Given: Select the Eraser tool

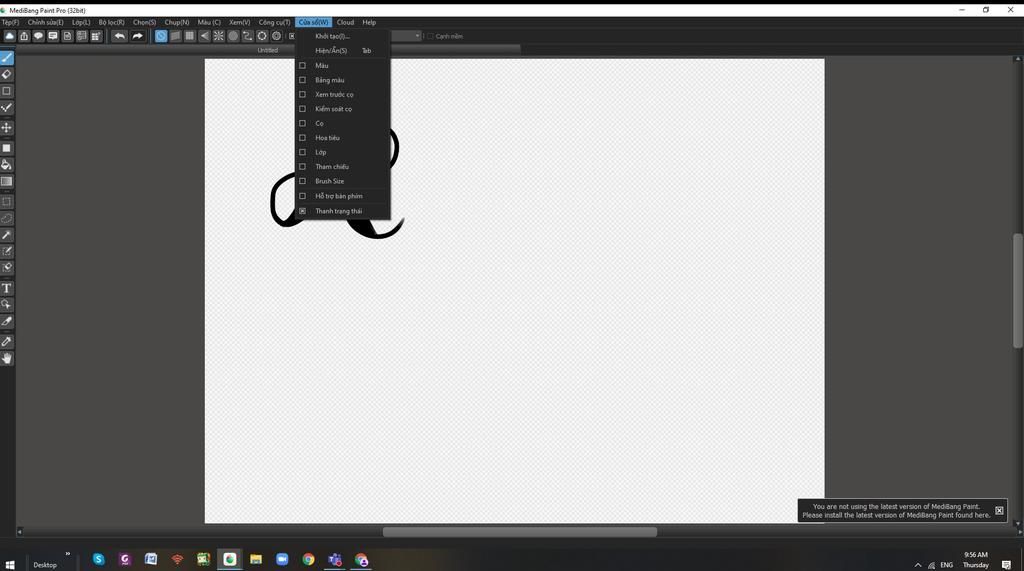Looking at the screenshot, I should point(7,74).
